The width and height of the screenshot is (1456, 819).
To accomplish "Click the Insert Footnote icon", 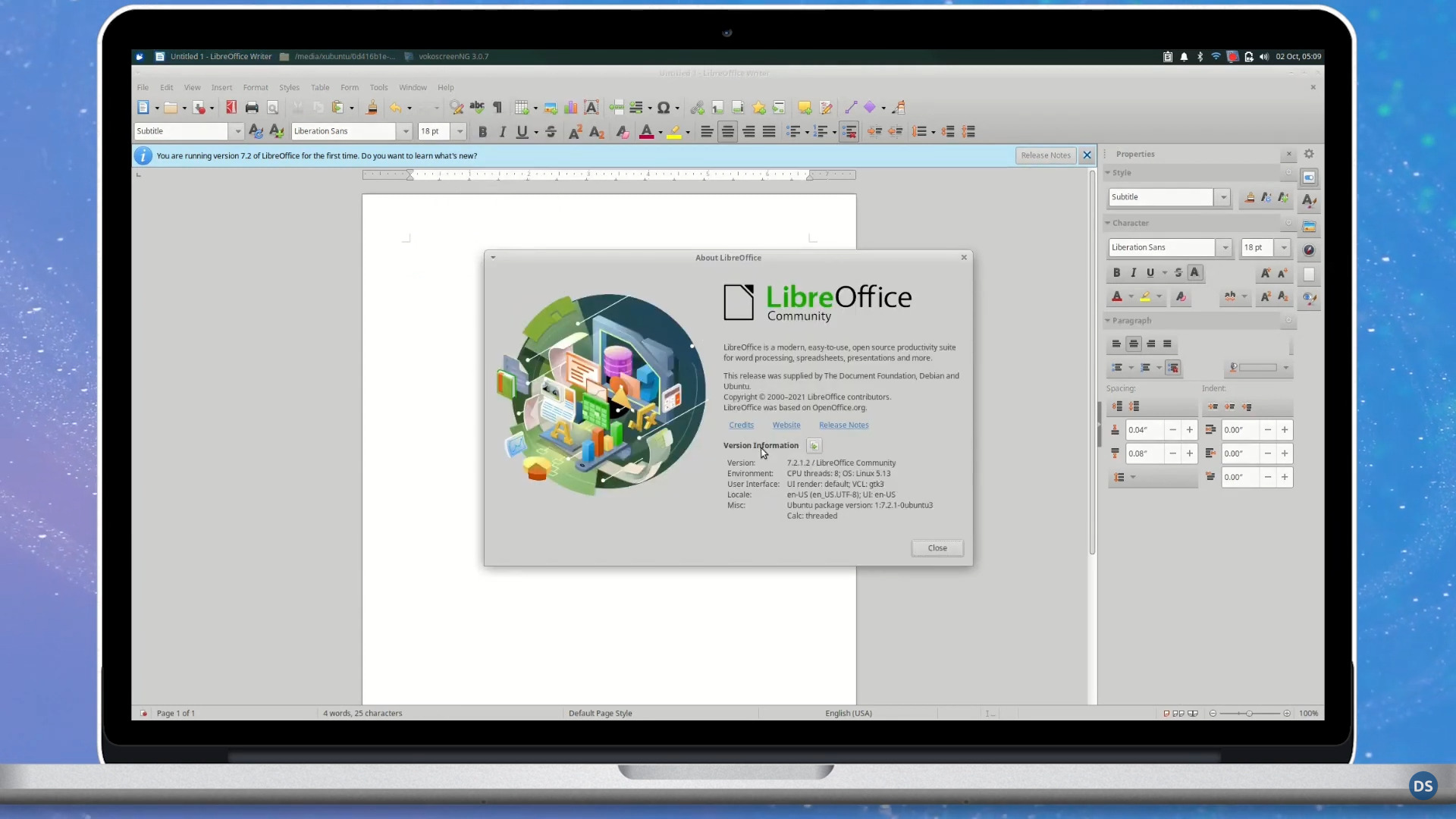I will [x=717, y=108].
